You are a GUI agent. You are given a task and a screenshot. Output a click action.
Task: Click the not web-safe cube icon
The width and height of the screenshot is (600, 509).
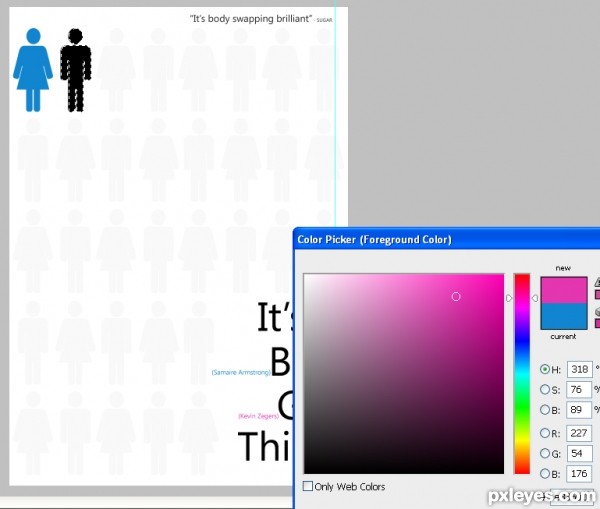[597, 312]
